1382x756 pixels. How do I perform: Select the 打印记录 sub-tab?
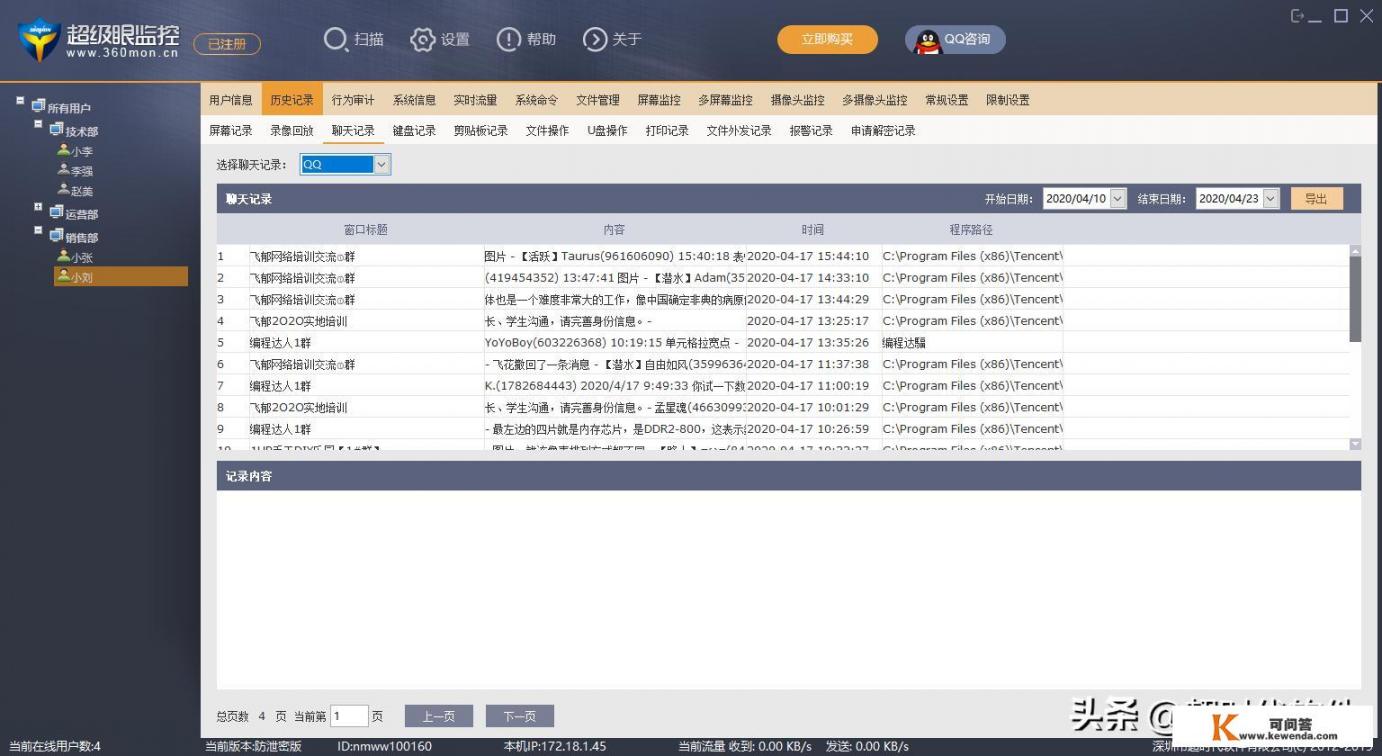(667, 131)
